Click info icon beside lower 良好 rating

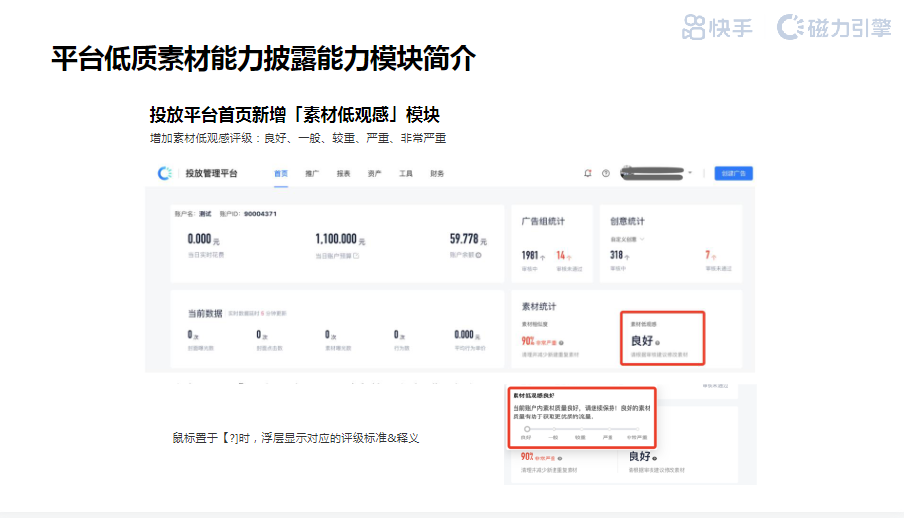[x=655, y=459]
